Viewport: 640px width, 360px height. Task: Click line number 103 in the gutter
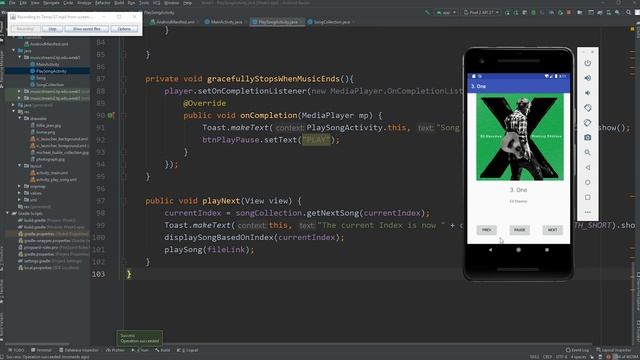tap(98, 274)
